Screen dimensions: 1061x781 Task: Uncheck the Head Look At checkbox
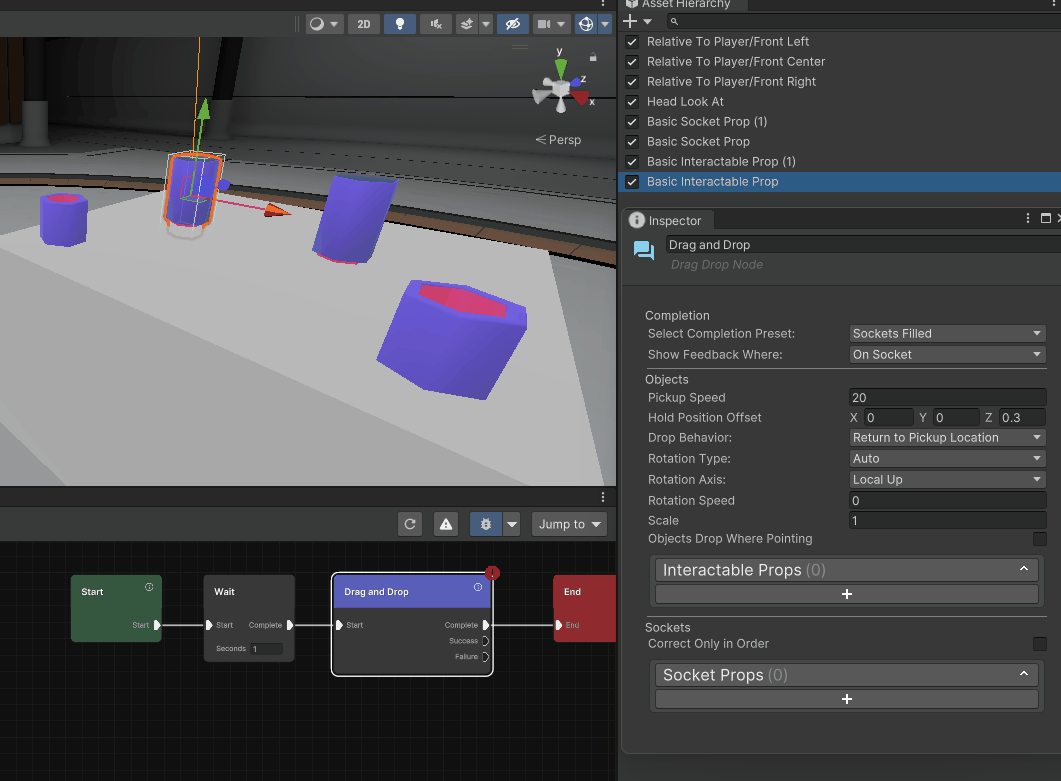click(x=633, y=101)
